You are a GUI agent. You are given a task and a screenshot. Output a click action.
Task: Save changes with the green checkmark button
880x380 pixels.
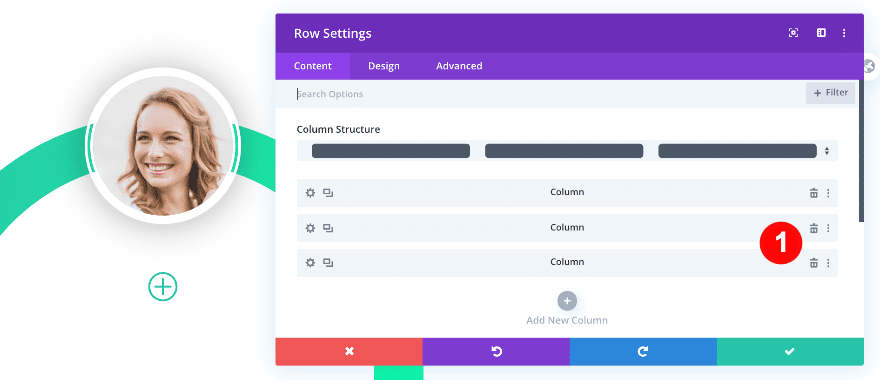coord(790,351)
